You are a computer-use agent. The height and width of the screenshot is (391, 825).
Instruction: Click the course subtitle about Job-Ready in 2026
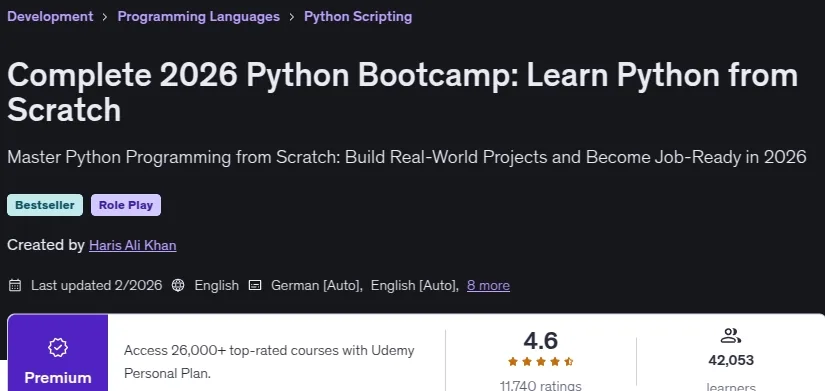[x=407, y=157]
